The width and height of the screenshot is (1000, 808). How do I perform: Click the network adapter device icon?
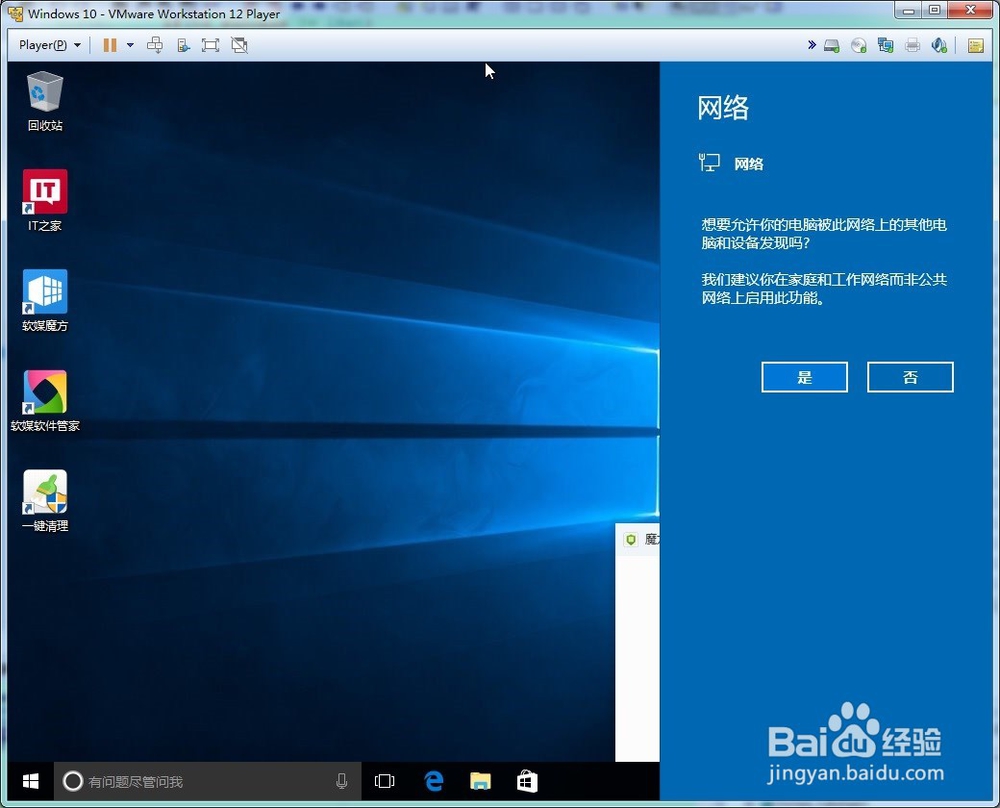click(886, 45)
